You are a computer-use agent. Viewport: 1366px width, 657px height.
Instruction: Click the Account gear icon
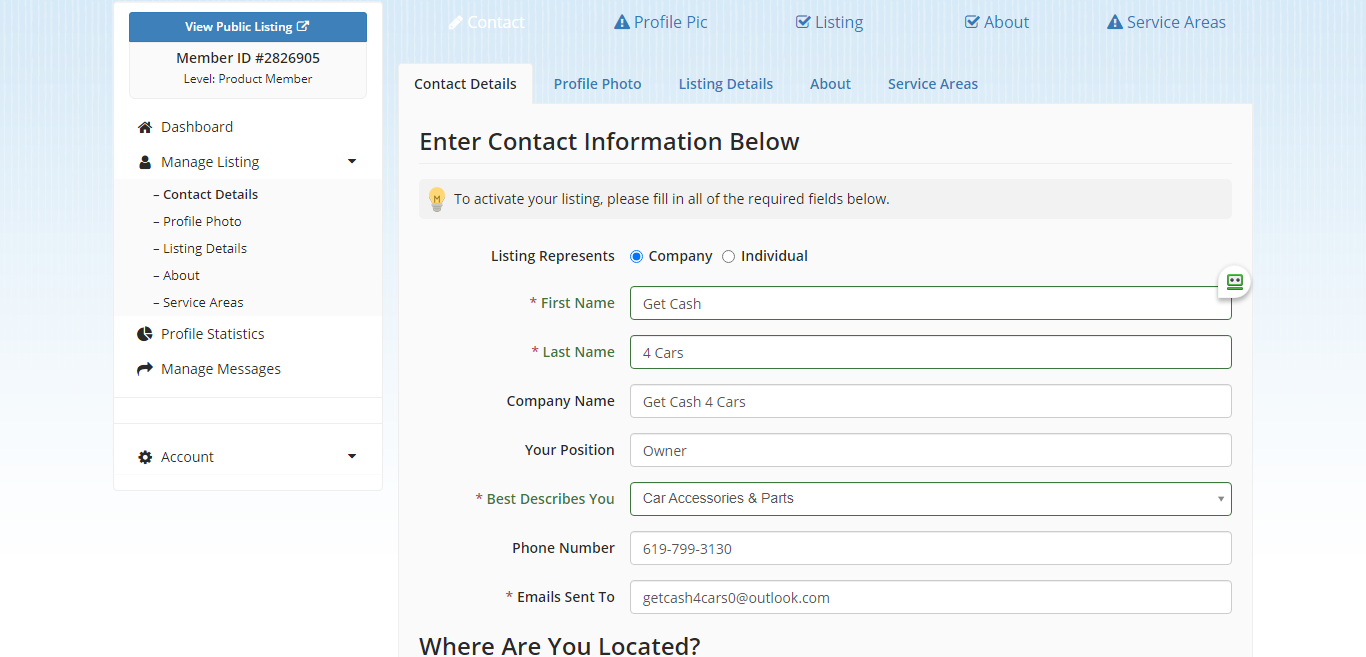coord(145,457)
